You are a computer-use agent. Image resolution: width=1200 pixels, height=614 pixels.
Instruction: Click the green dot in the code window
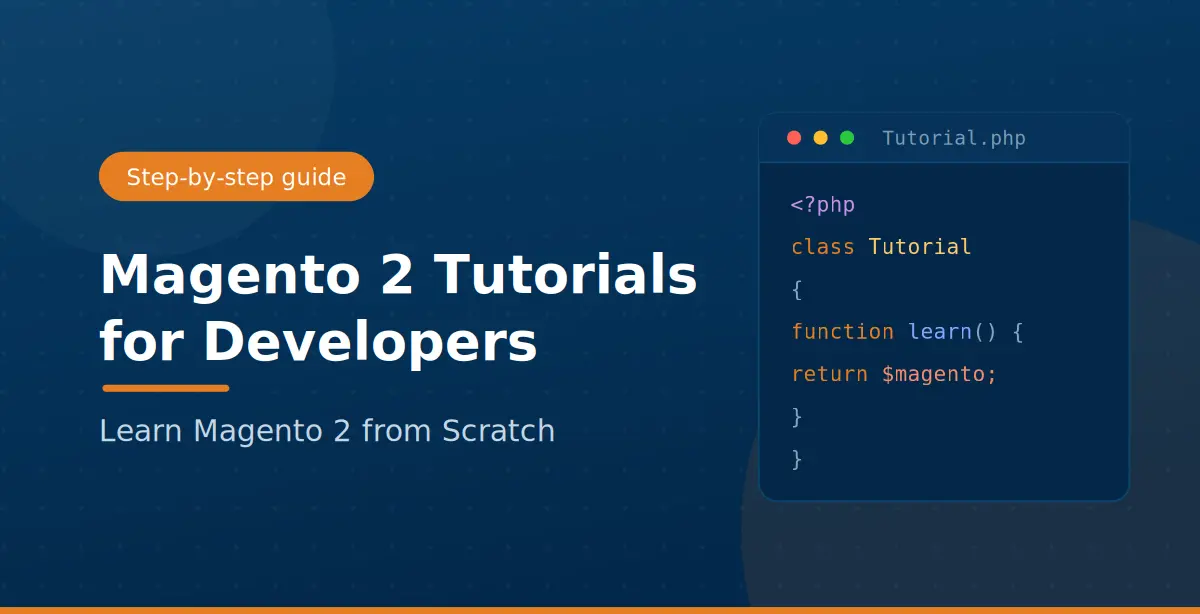click(847, 138)
